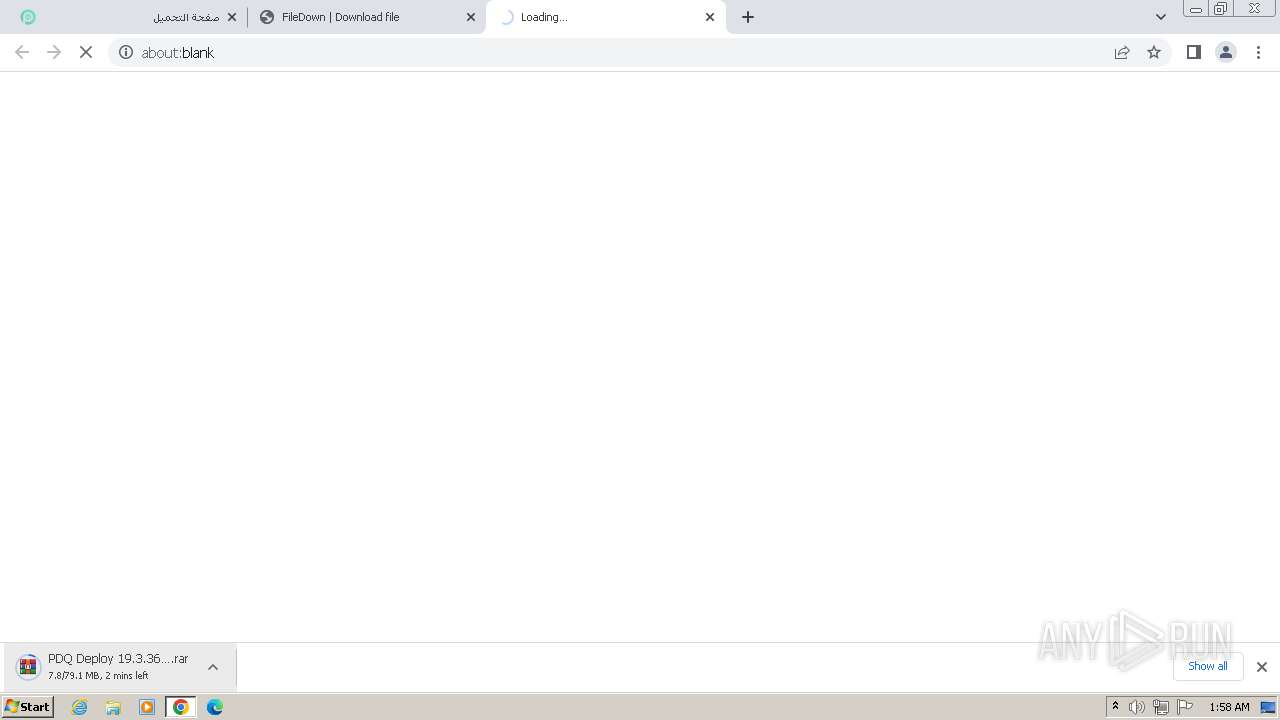Share this page icon

(1122, 52)
